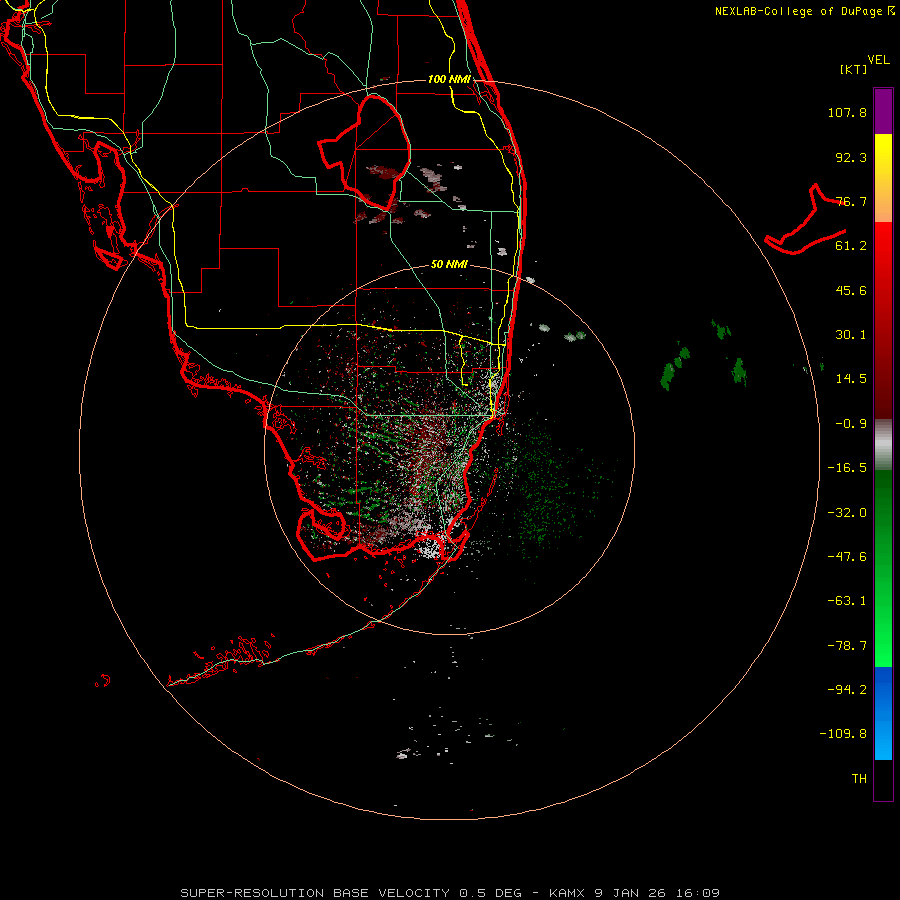The image size is (900, 900).
Task: Click the VEL legend title
Action: (x=878, y=60)
